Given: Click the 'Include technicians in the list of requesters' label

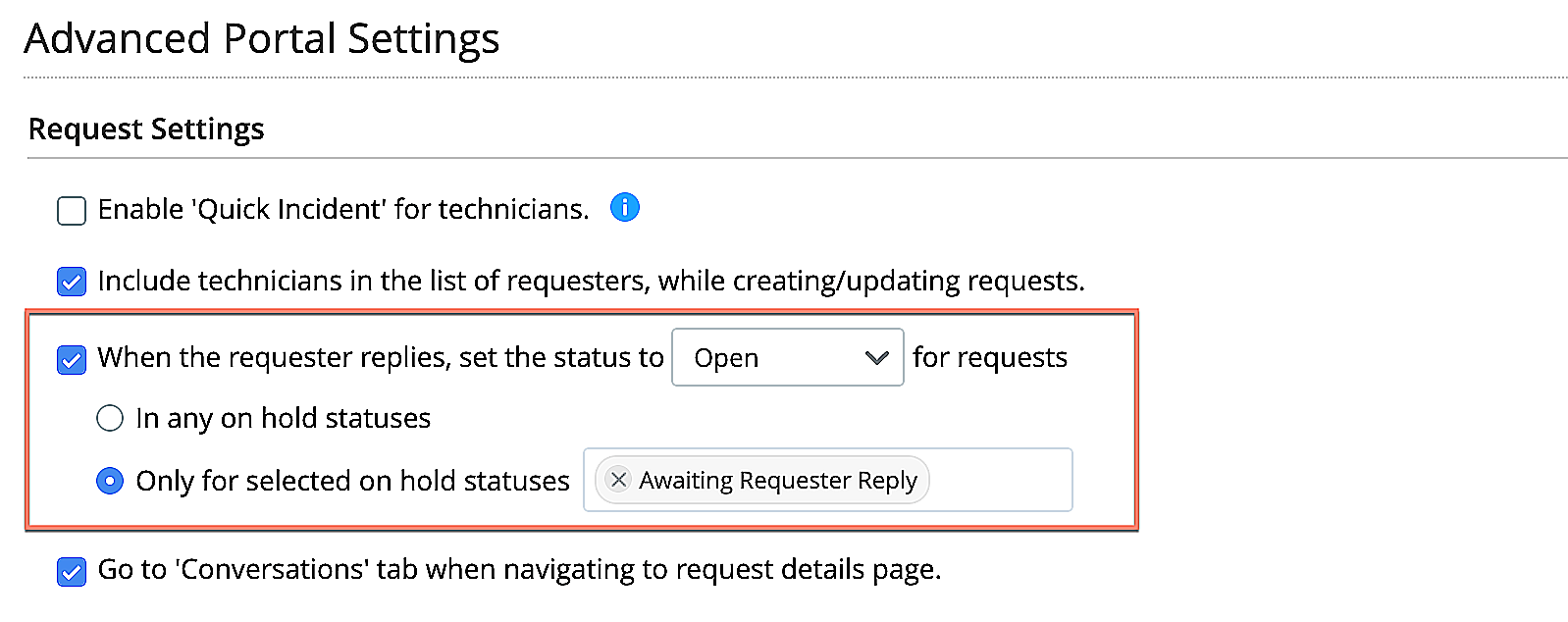Looking at the screenshot, I should pyautogui.click(x=591, y=281).
